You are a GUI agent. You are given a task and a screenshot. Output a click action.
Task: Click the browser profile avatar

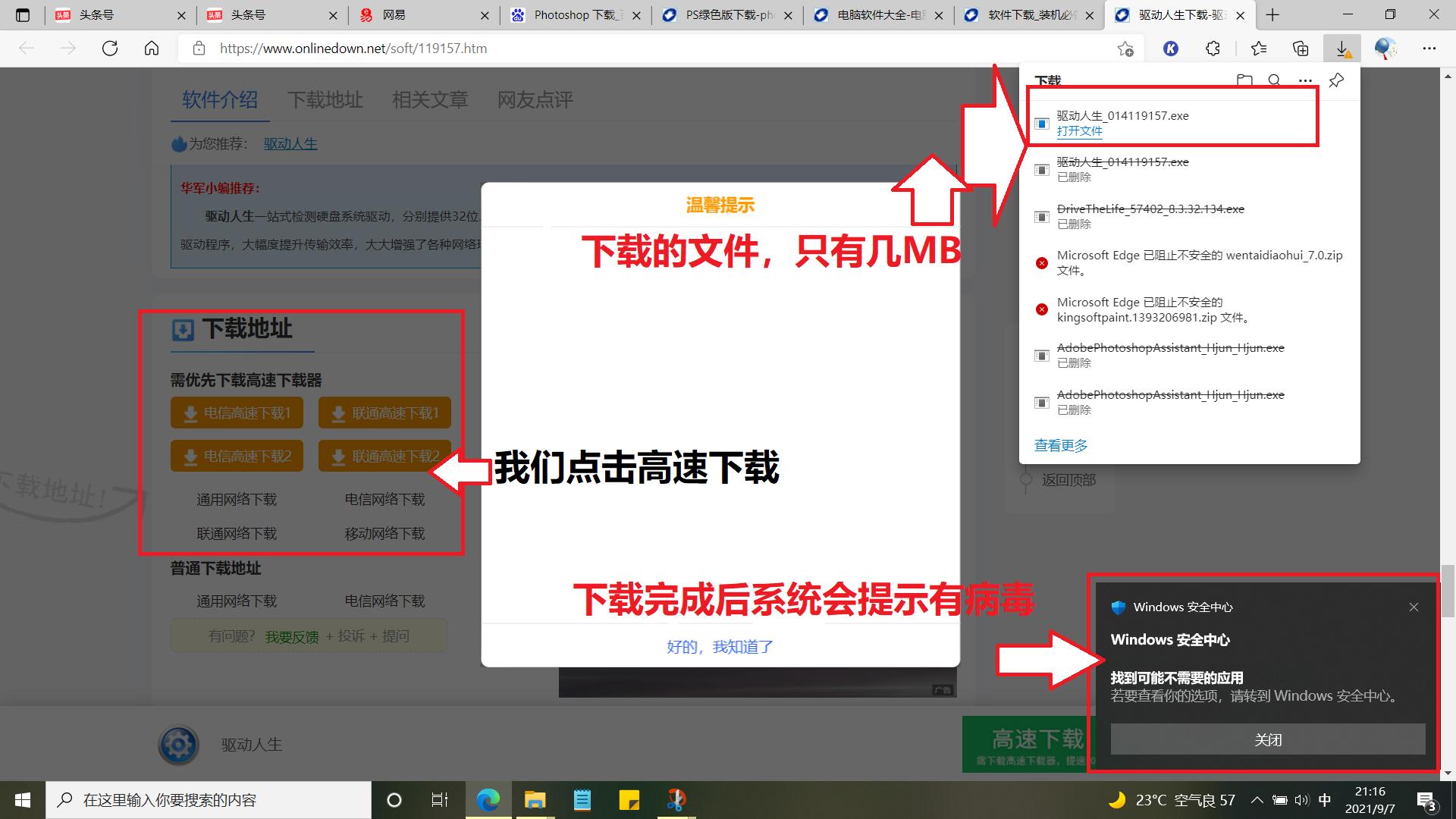tap(1386, 48)
